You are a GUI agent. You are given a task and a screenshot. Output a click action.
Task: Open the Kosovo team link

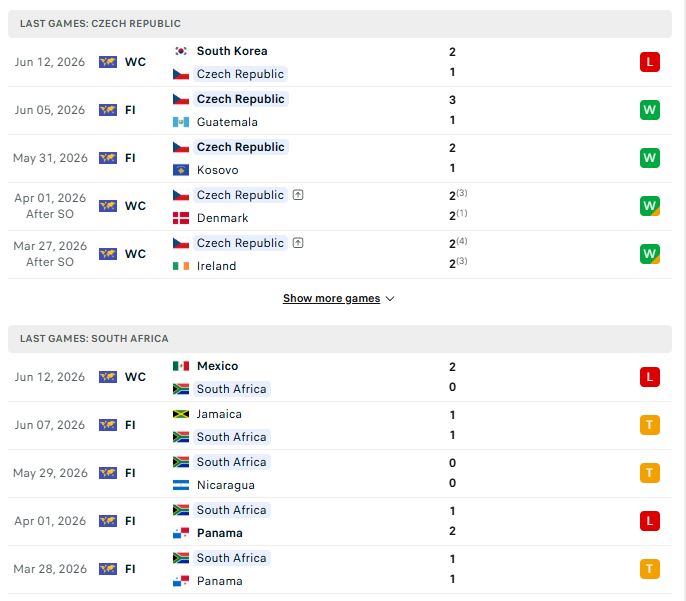[x=217, y=170]
